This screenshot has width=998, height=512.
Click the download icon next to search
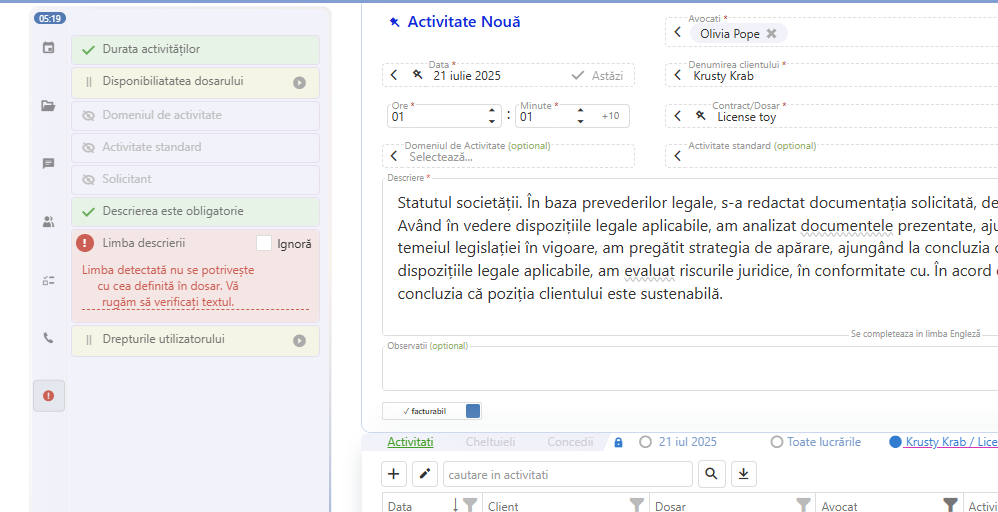click(744, 474)
